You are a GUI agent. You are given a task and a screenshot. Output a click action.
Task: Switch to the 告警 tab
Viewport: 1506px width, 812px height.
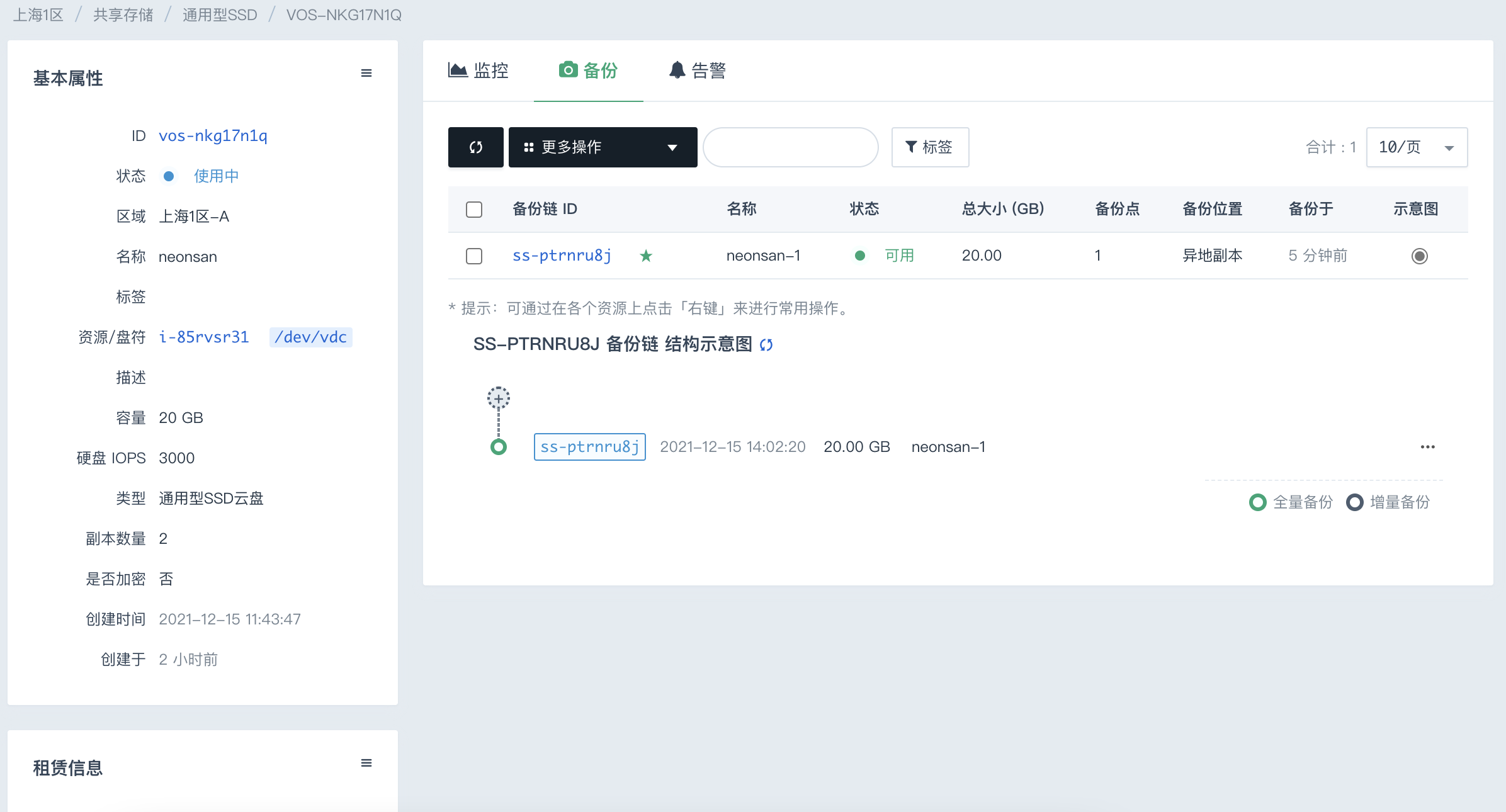[x=698, y=70]
